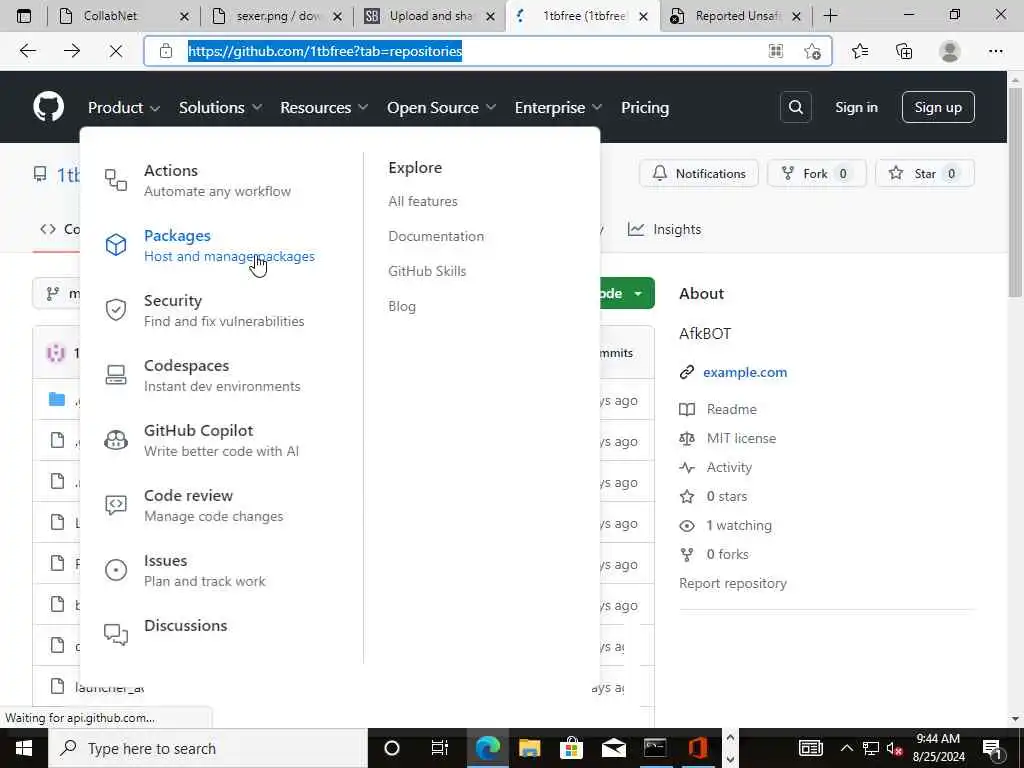Viewport: 1024px width, 768px height.
Task: Switch to the Reported Unsafe browser tab
Action: click(x=736, y=16)
